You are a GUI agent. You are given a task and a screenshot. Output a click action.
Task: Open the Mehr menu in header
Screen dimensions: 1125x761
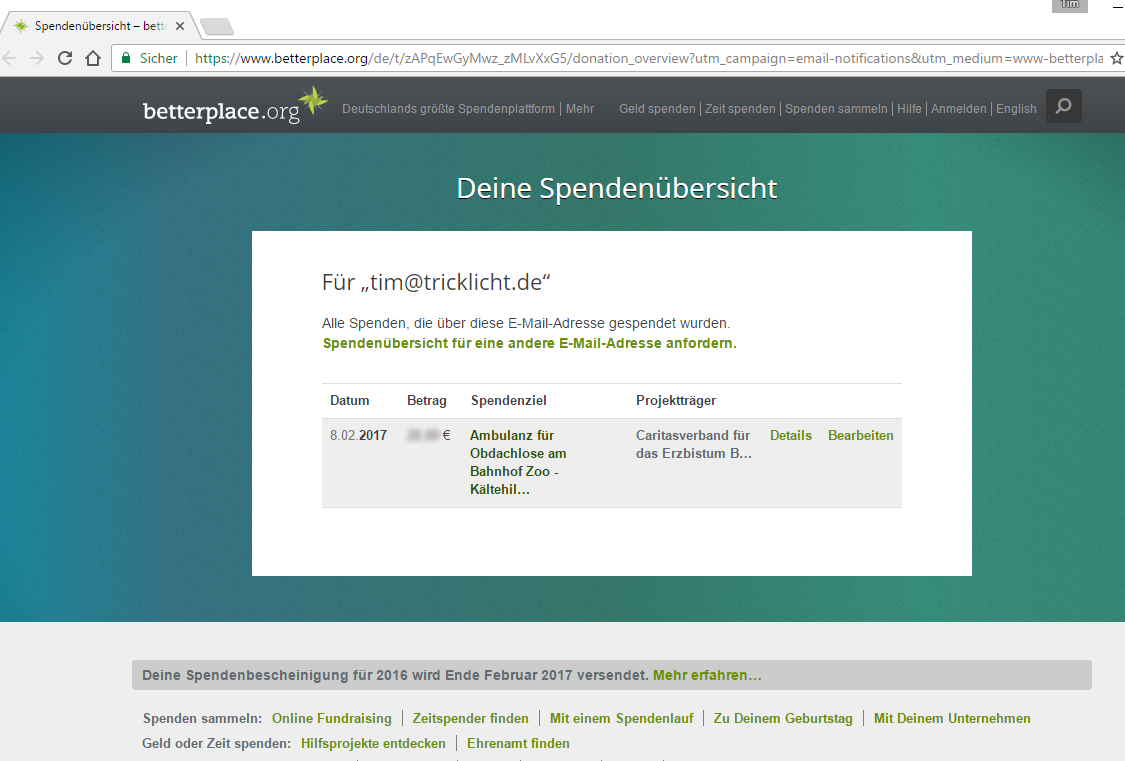(580, 109)
